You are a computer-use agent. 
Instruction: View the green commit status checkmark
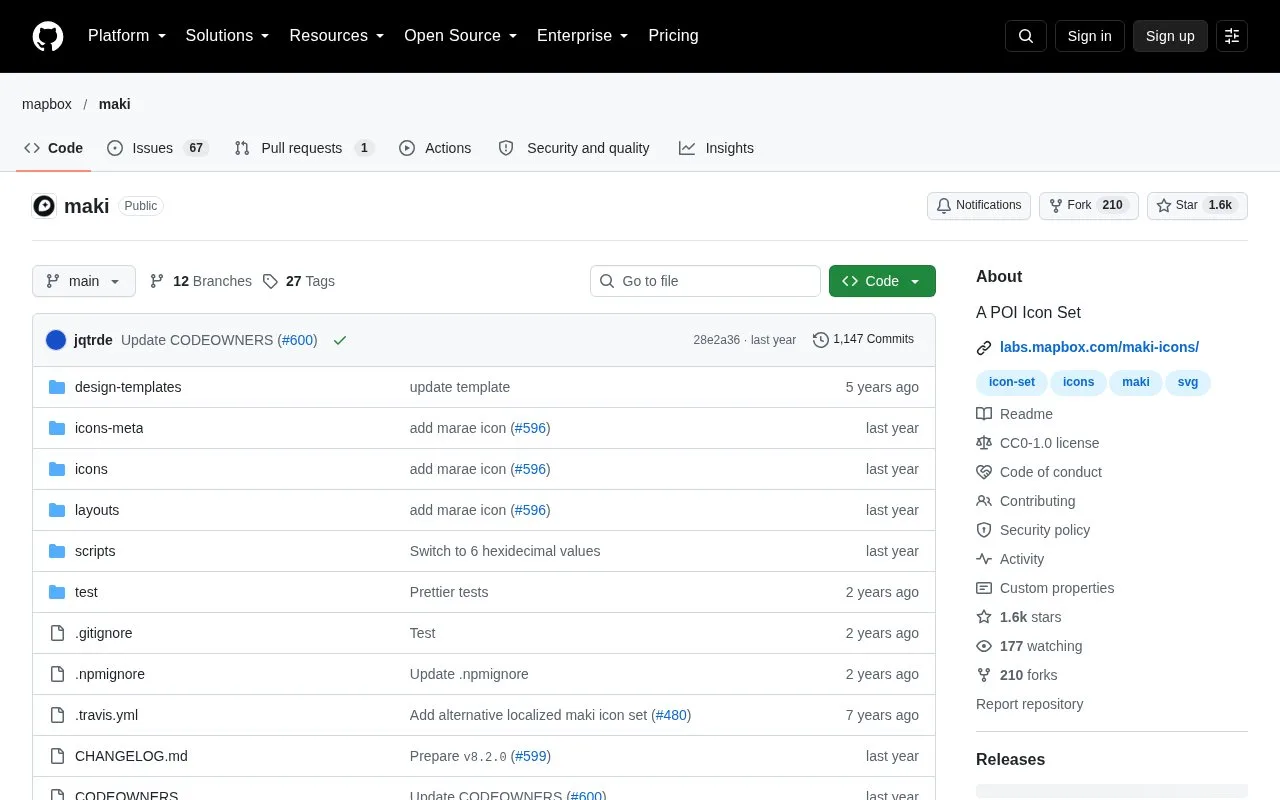(340, 340)
